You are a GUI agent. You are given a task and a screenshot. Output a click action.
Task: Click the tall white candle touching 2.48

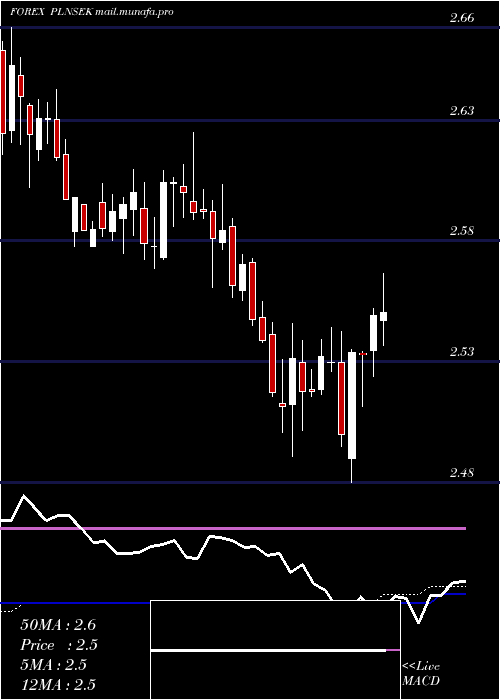coord(352,405)
